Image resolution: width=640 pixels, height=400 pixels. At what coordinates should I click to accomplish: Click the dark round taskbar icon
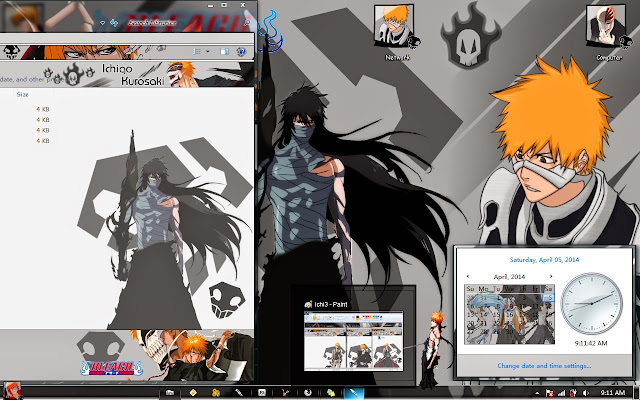click(308, 393)
